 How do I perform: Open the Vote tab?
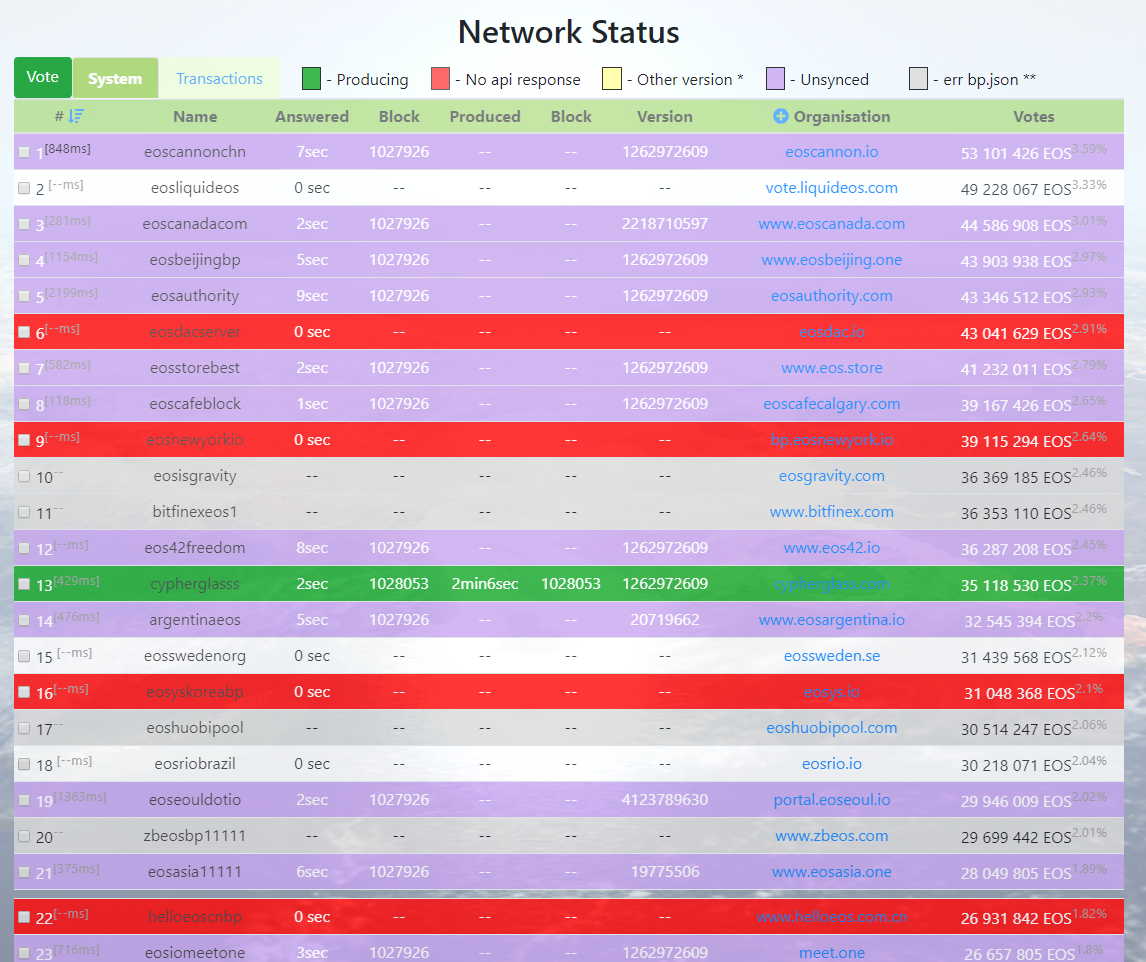pyautogui.click(x=42, y=77)
